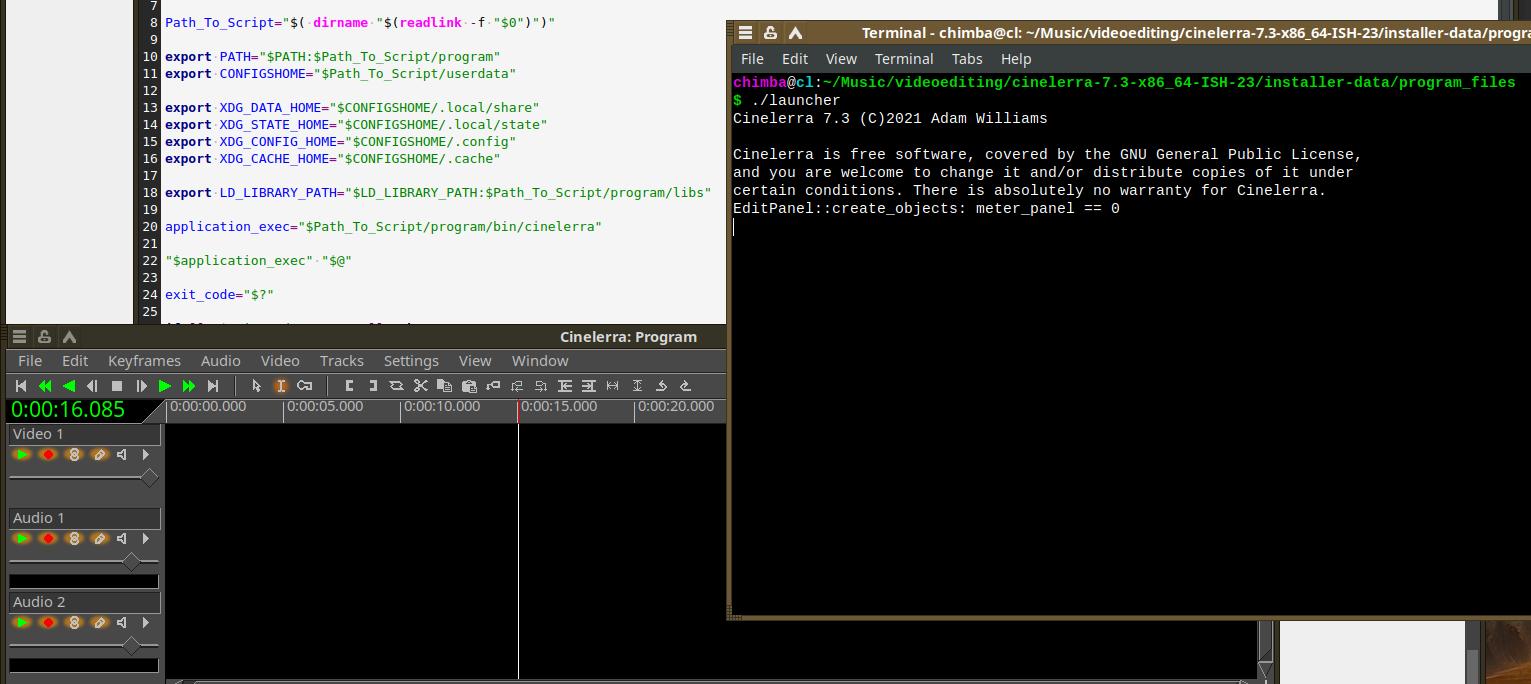Mute the Audio 2 track

pyautogui.click(x=122, y=623)
